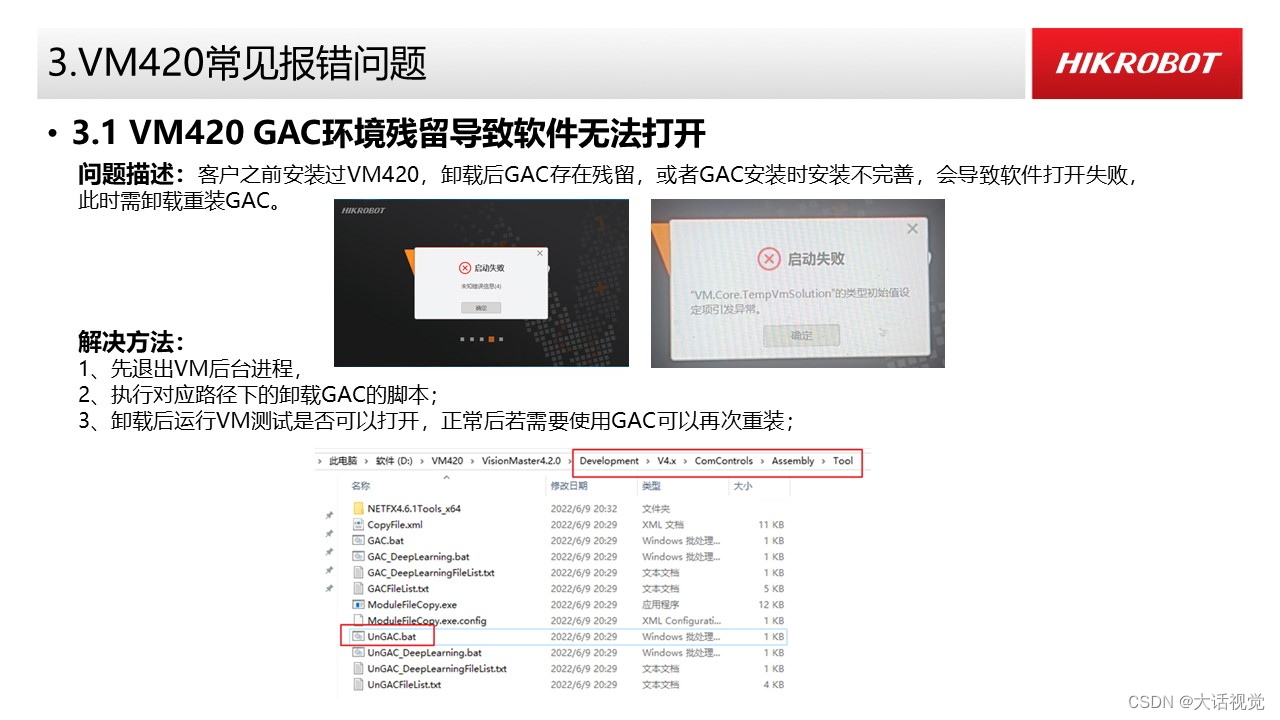
Task: Select the NETFX4.6.1Tools_x64 folder name
Action: tap(414, 509)
